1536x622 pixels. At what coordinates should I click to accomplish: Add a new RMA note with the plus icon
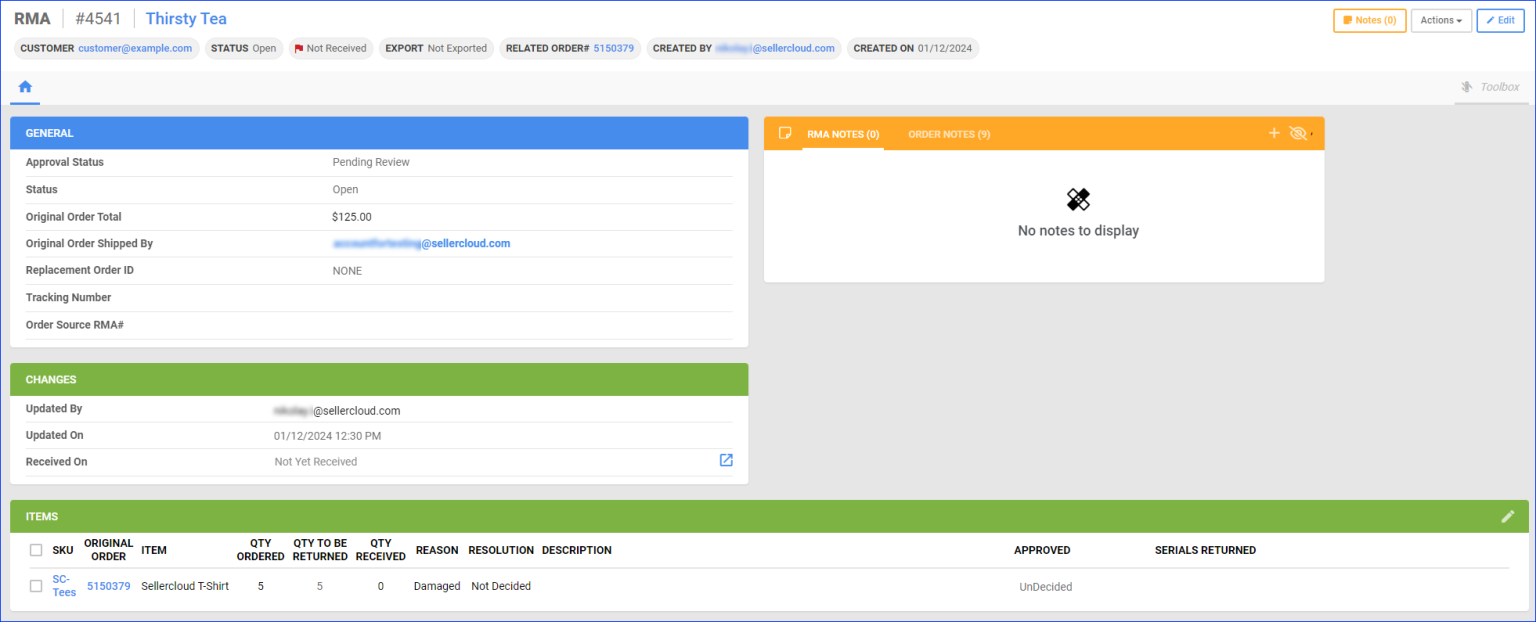pyautogui.click(x=1274, y=132)
